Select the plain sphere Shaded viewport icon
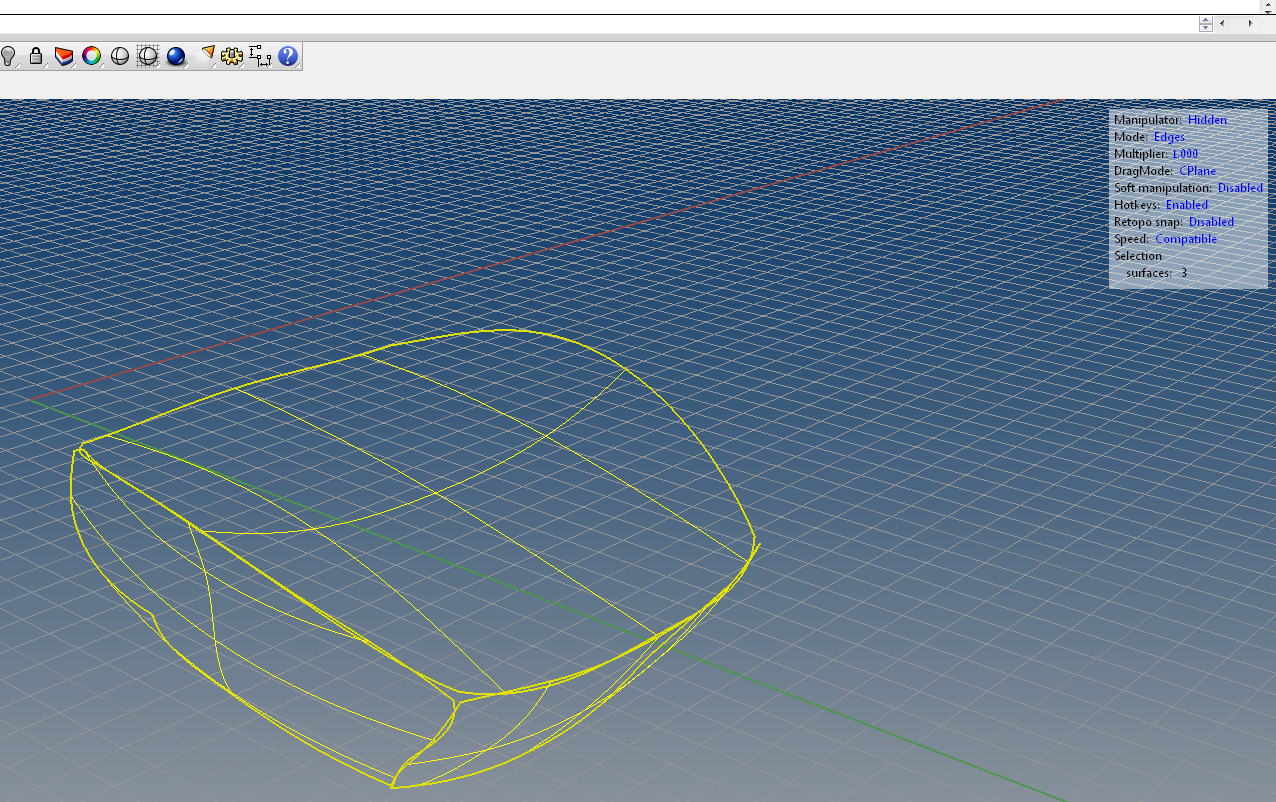 120,56
